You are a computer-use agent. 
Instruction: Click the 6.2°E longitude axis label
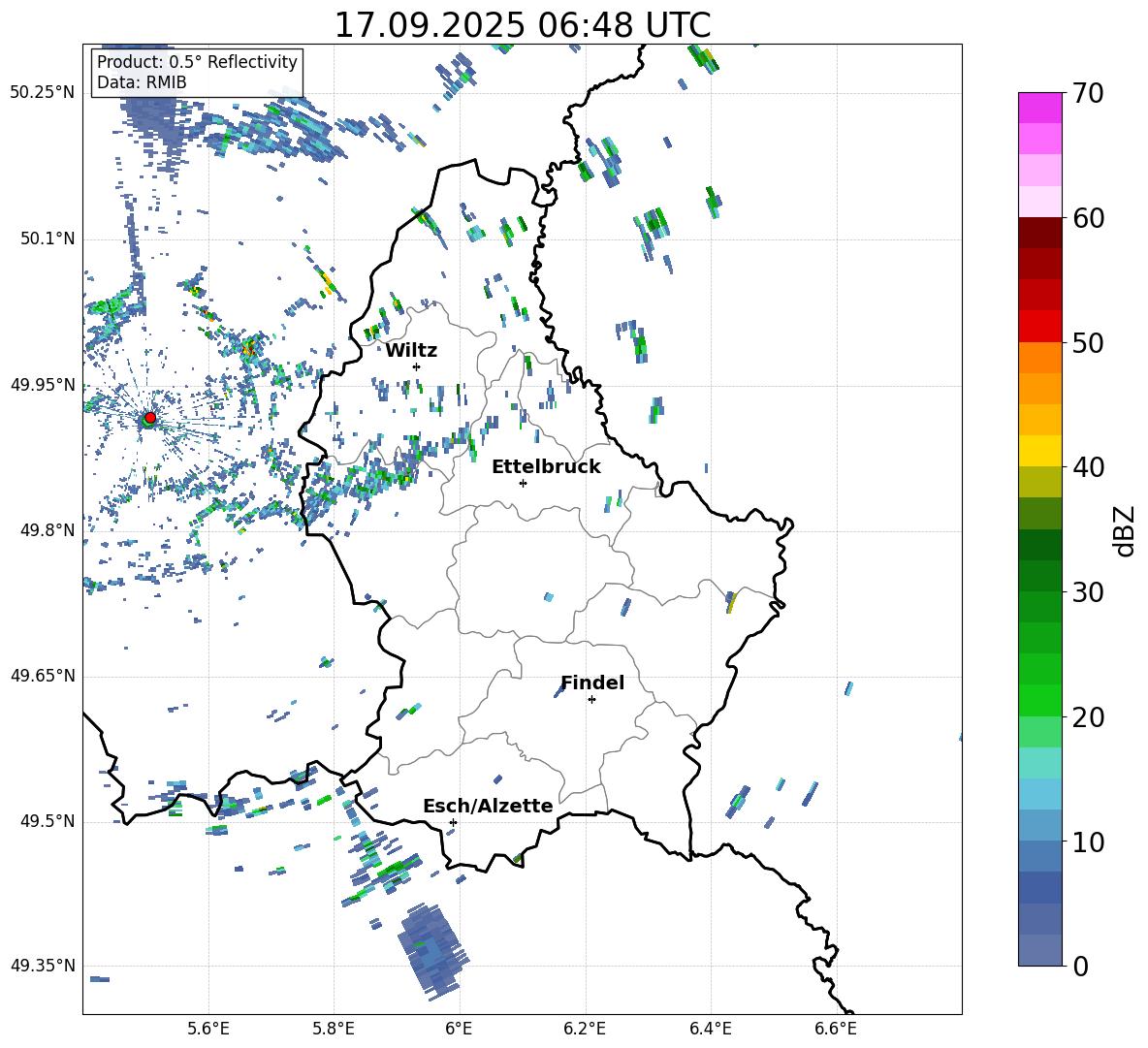[585, 1029]
